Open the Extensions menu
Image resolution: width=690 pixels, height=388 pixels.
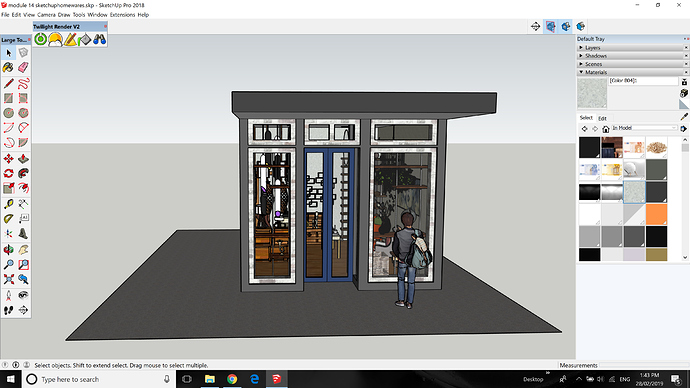[122, 15]
